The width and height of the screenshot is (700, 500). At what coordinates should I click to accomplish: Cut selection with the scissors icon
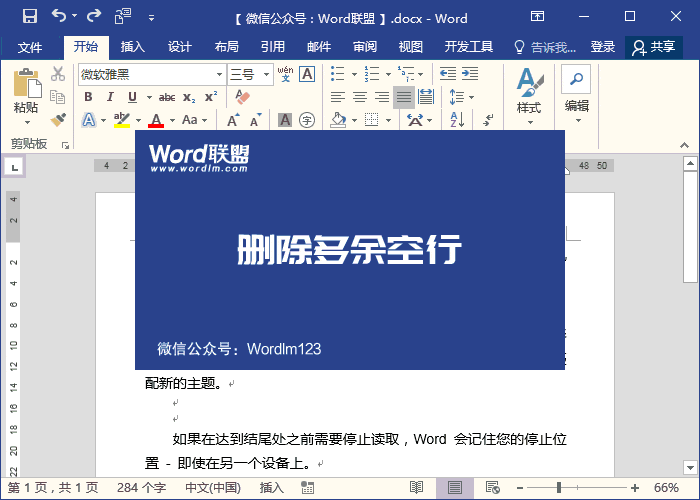[58, 74]
